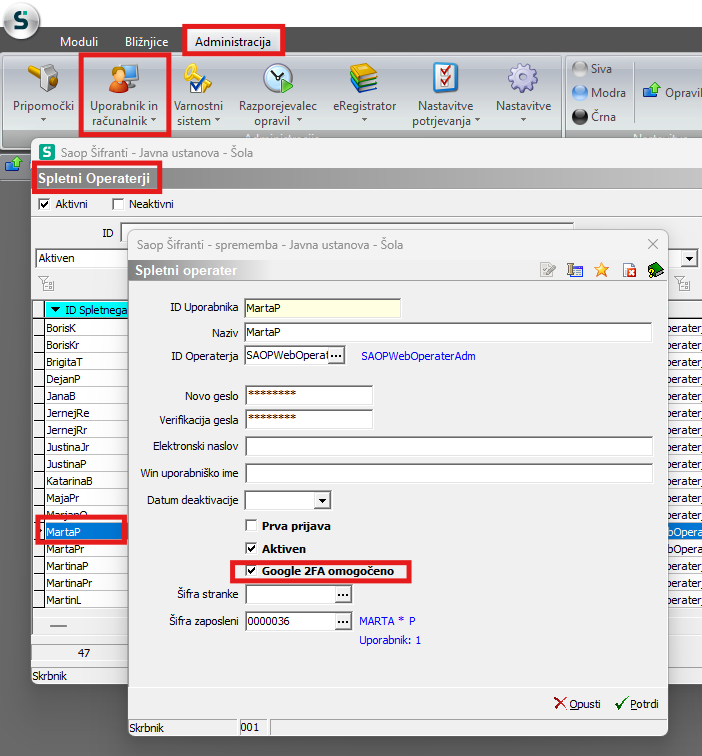Click the green arrow icon on left edge
Image resolution: width=702 pixels, height=756 pixels.
pos(14,164)
